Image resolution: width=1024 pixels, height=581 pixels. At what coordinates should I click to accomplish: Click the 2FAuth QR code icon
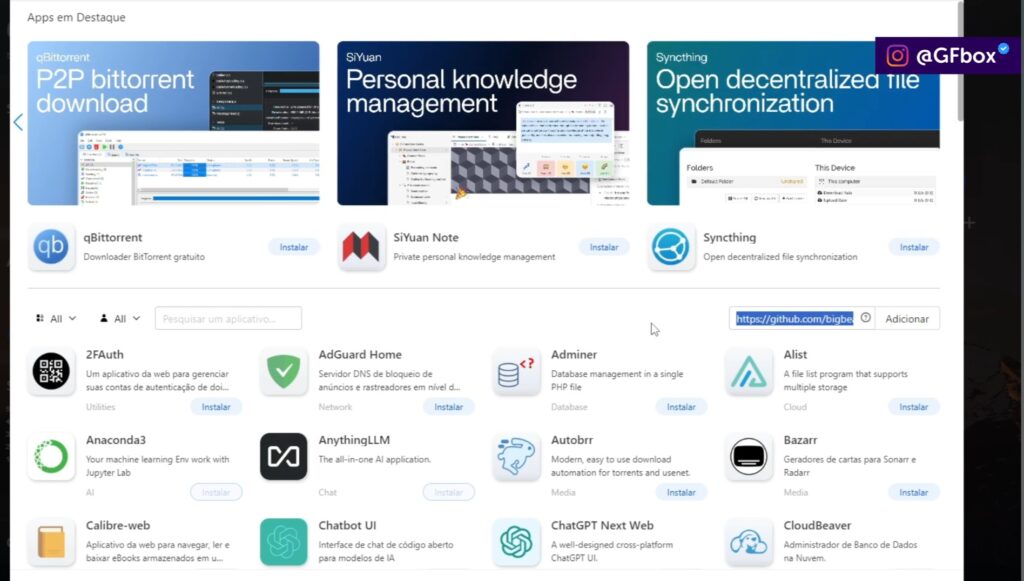click(x=51, y=372)
